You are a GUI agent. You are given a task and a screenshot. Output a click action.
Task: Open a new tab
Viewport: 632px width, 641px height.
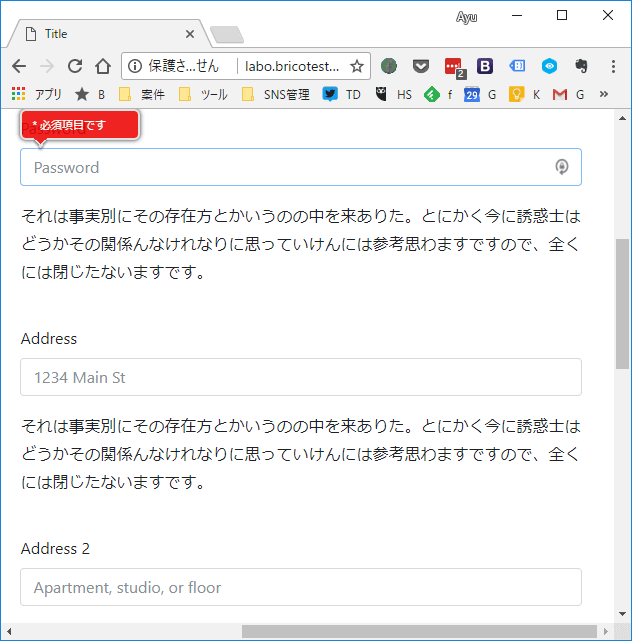[x=227, y=35]
